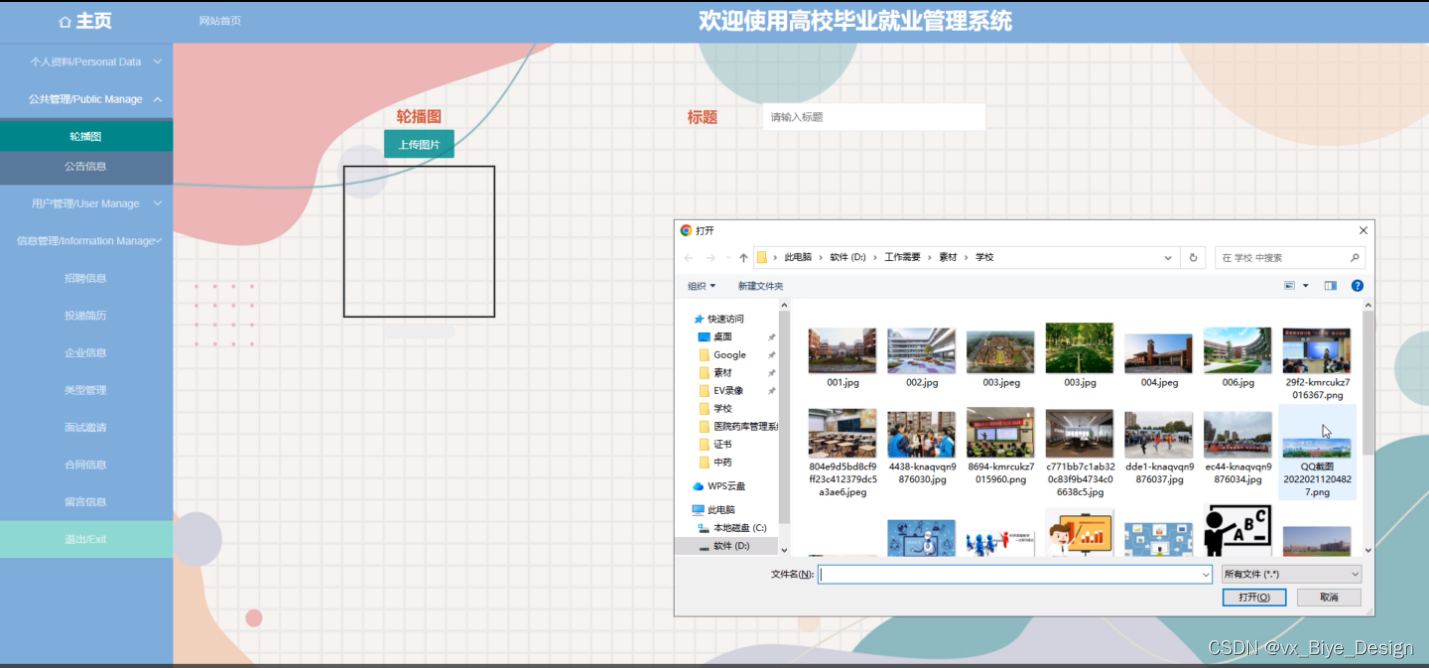Click the 本地磁盘 (C:) drive icon

(704, 528)
